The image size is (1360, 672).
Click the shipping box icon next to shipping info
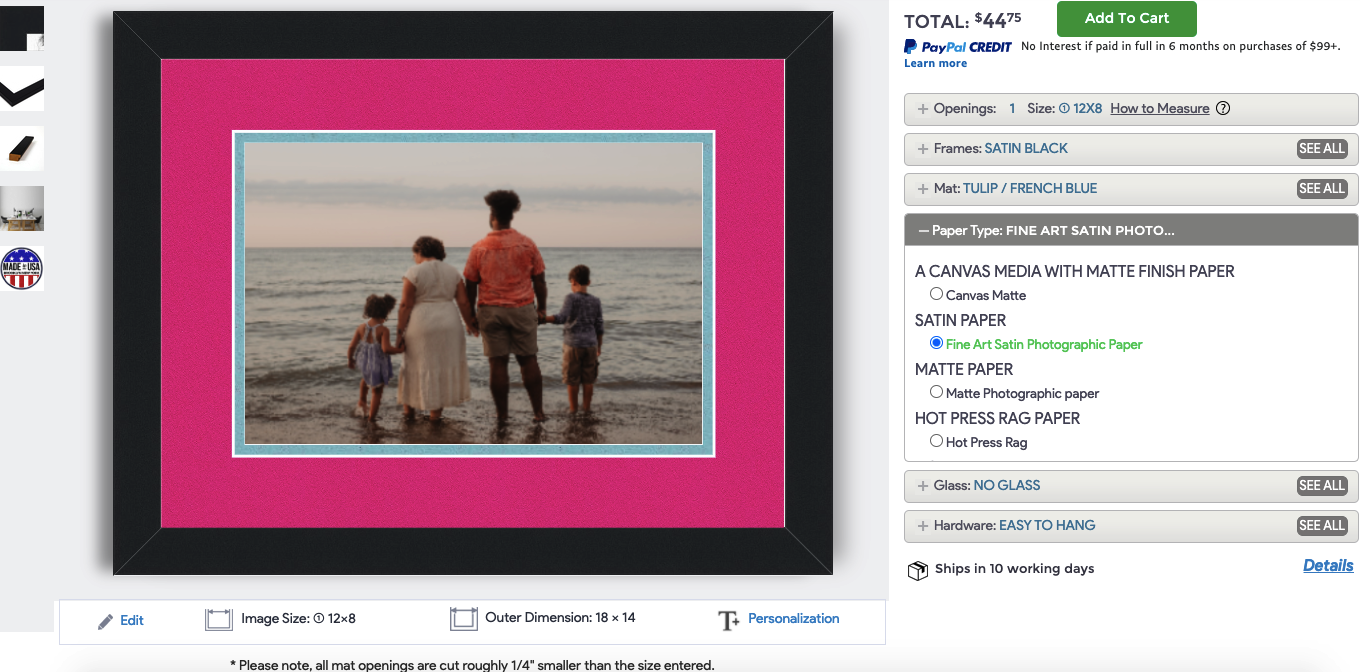tap(918, 569)
